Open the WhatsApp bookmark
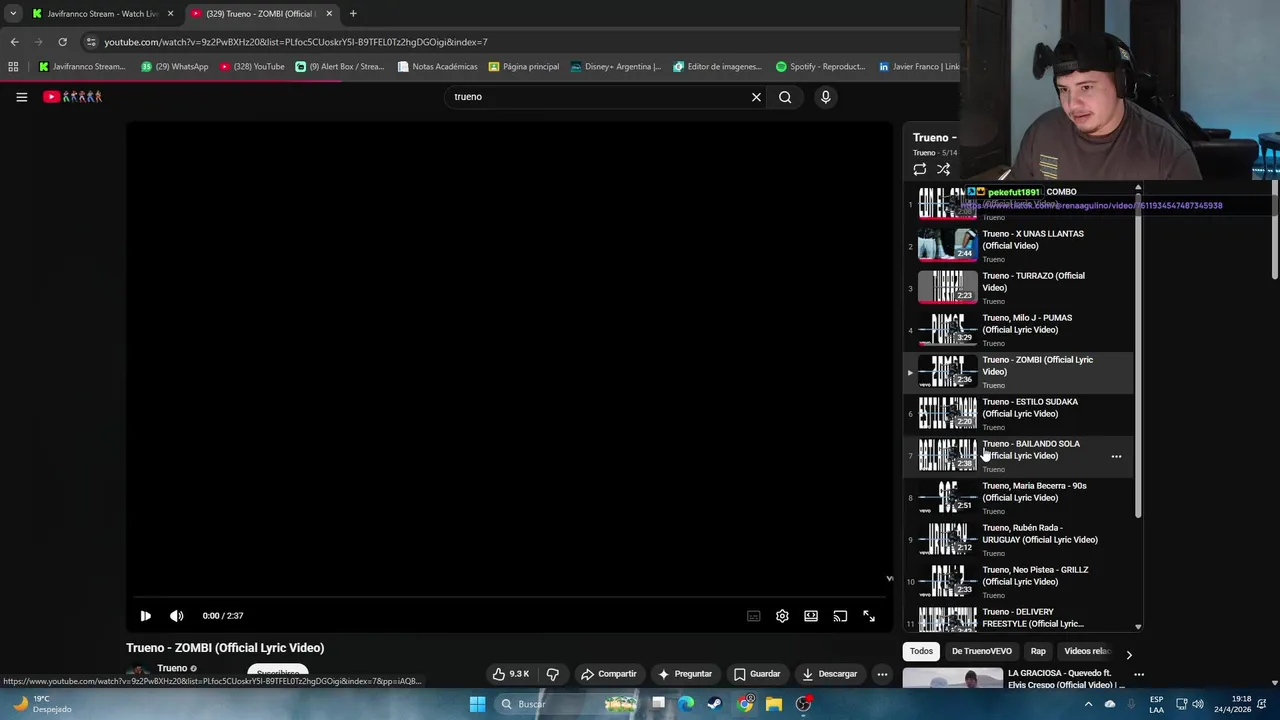This screenshot has height=720, width=1280. click(x=175, y=67)
